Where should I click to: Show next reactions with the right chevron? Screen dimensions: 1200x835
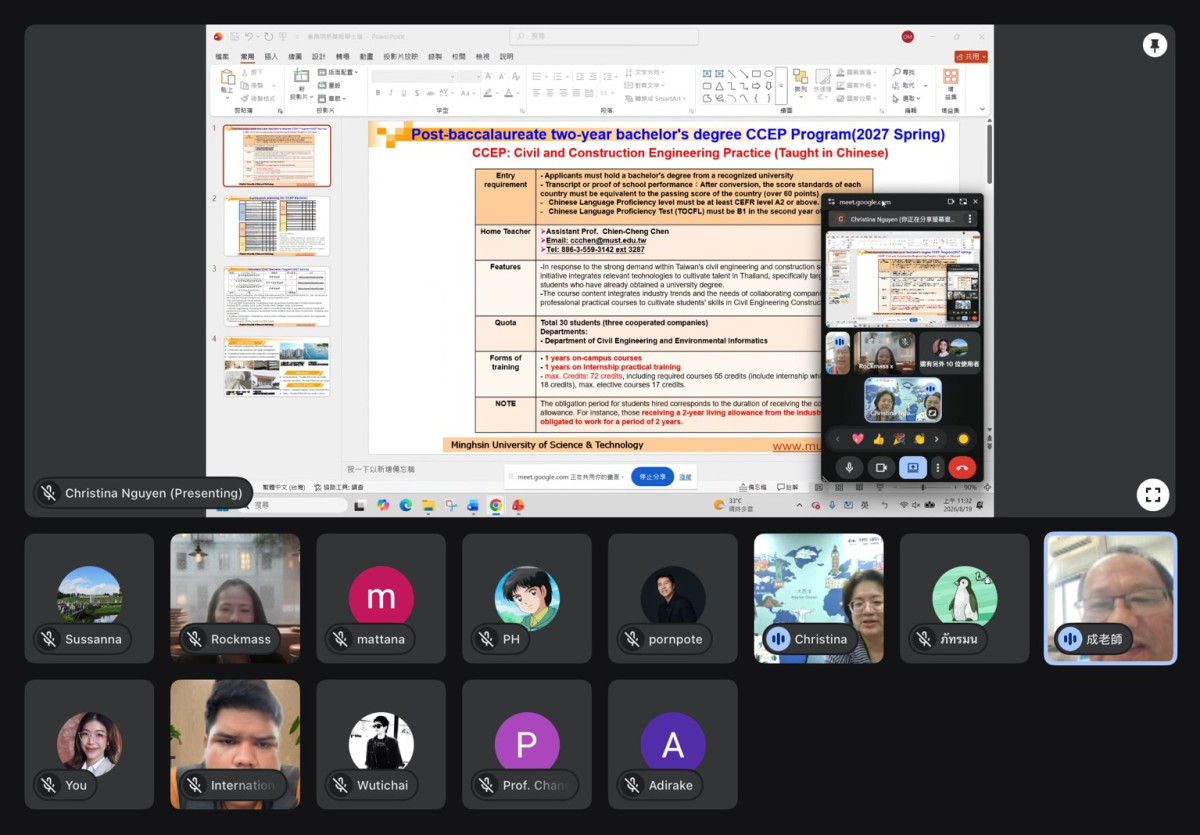tap(937, 438)
